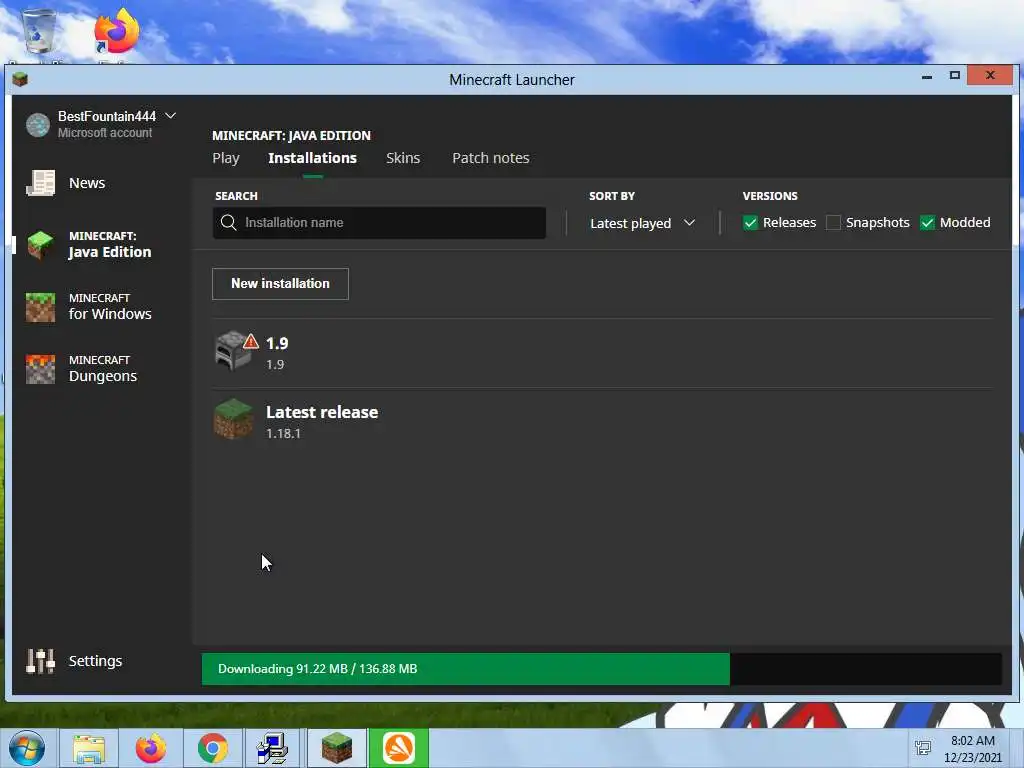Image resolution: width=1024 pixels, height=768 pixels.
Task: Switch to Minecraft Launcher in taskbar
Action: click(337, 748)
